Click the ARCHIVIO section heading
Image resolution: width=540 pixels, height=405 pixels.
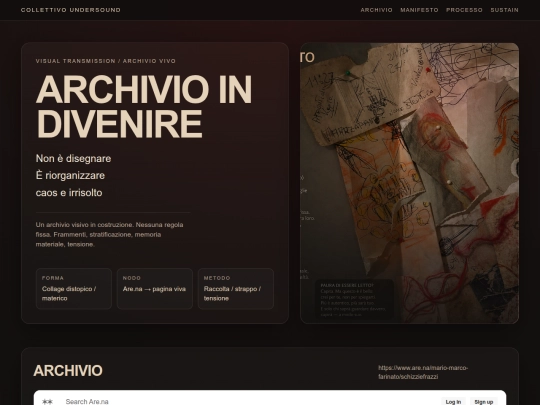click(68, 371)
